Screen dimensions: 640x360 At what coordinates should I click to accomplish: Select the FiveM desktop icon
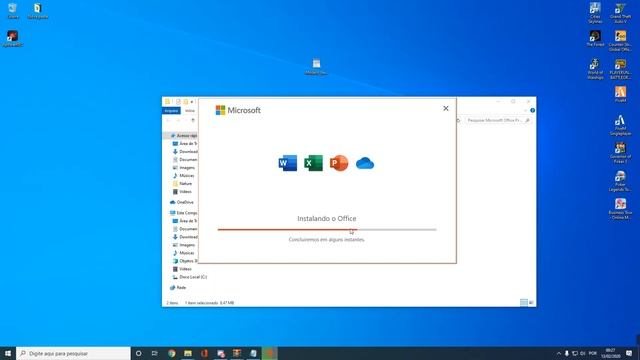620,94
